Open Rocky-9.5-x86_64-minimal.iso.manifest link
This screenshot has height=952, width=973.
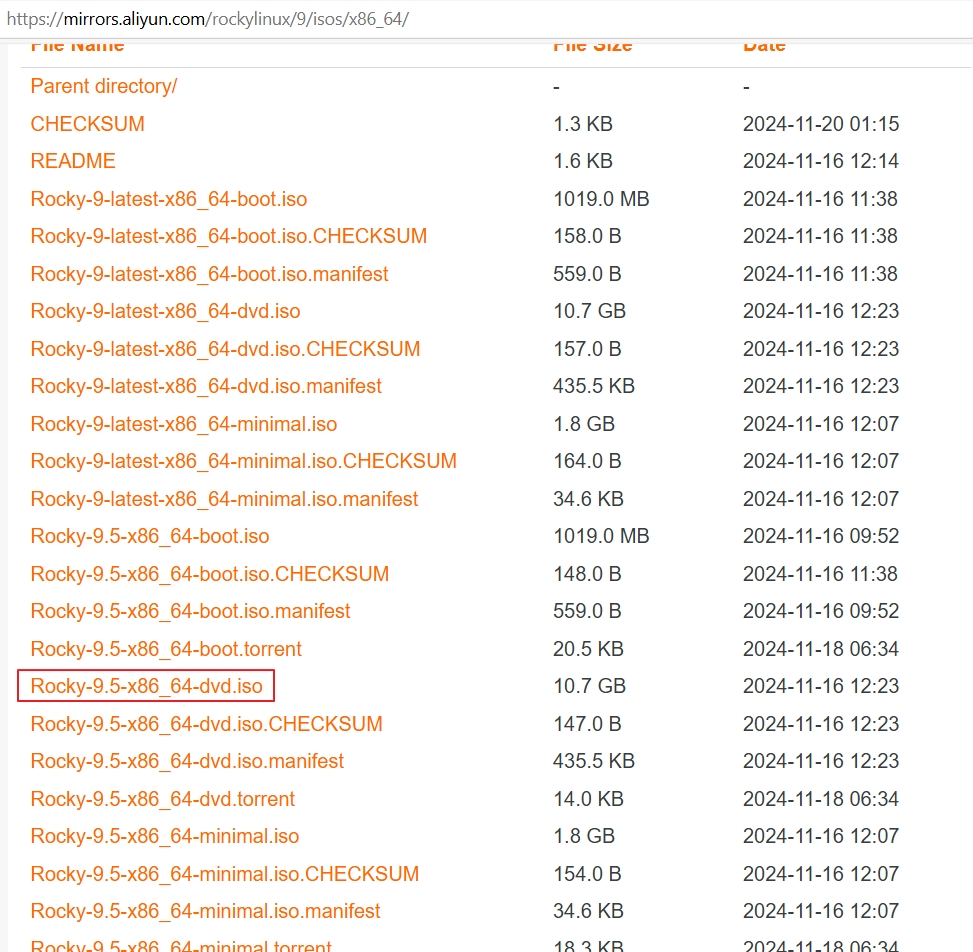click(x=205, y=912)
